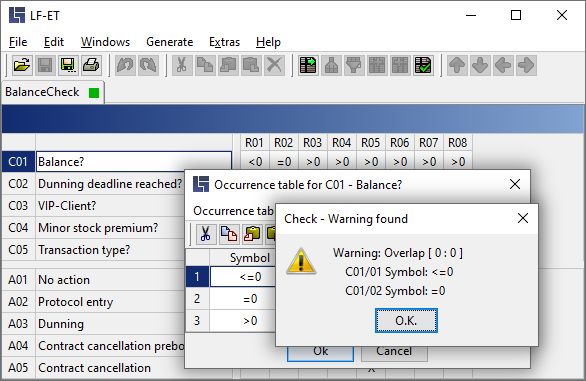Select the =0 symbol cell in row 2

[x=243, y=299]
